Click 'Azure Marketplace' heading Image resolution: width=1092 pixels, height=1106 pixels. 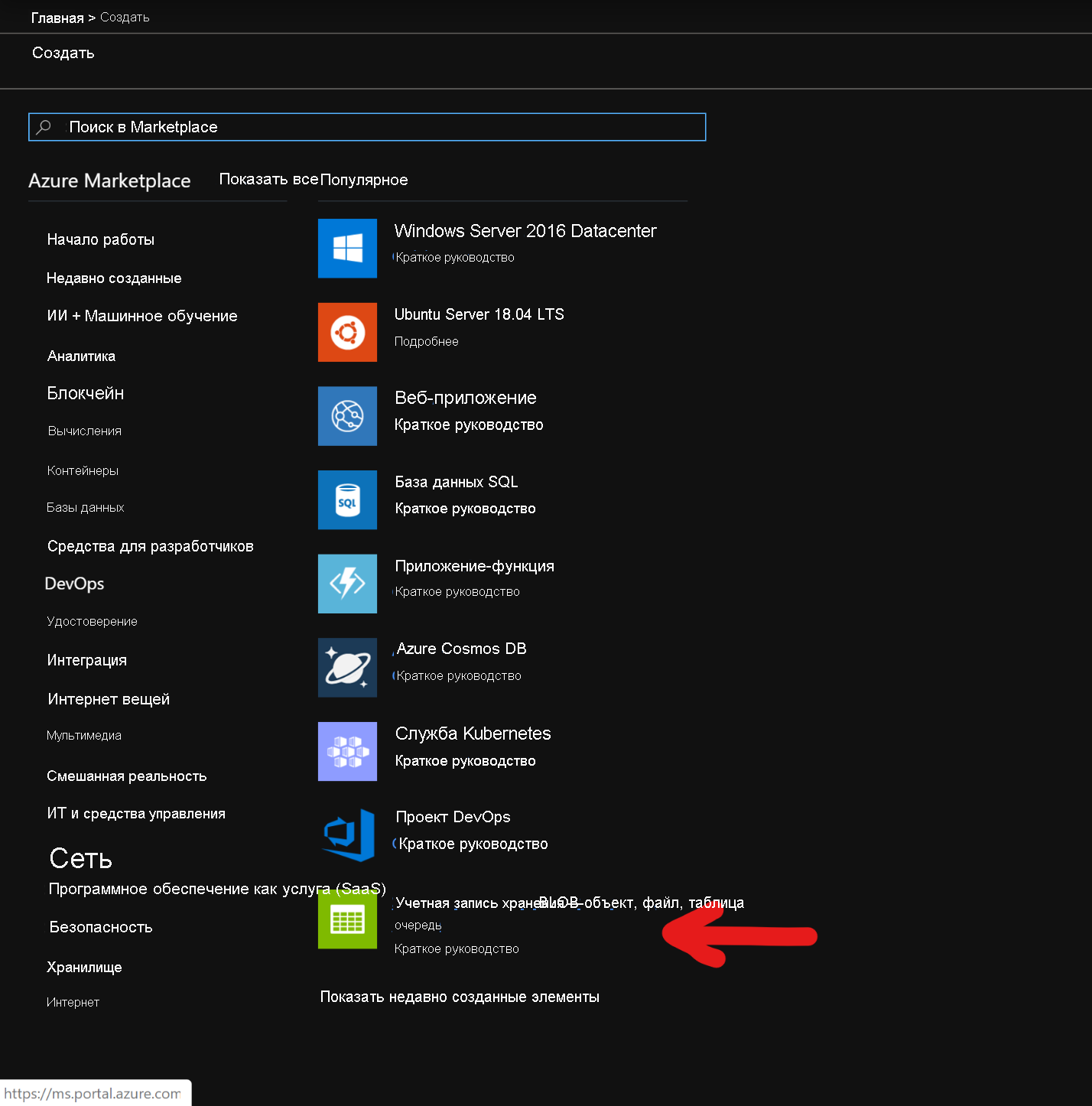pos(109,181)
